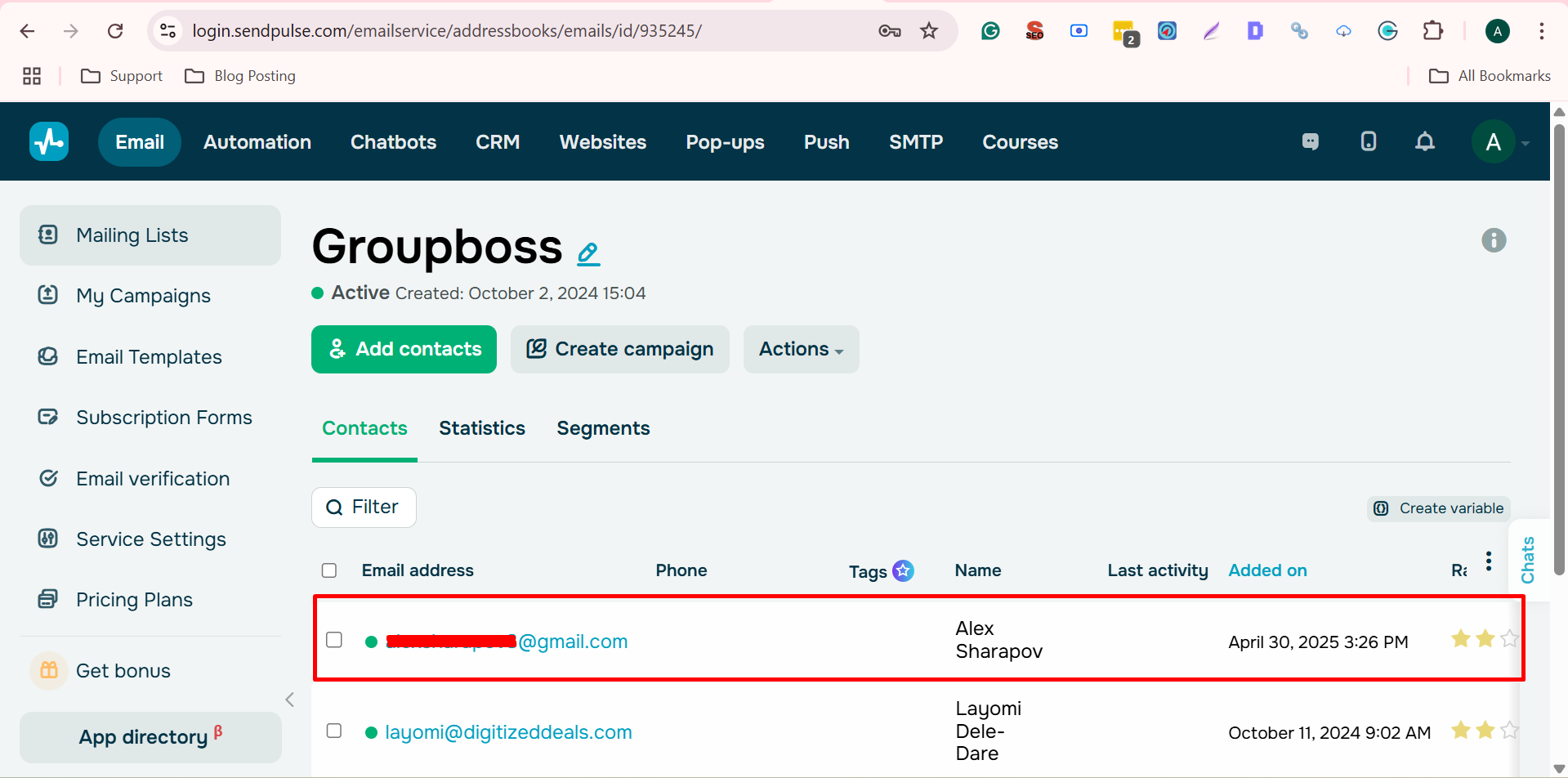View site information icon in address bar

tap(168, 31)
